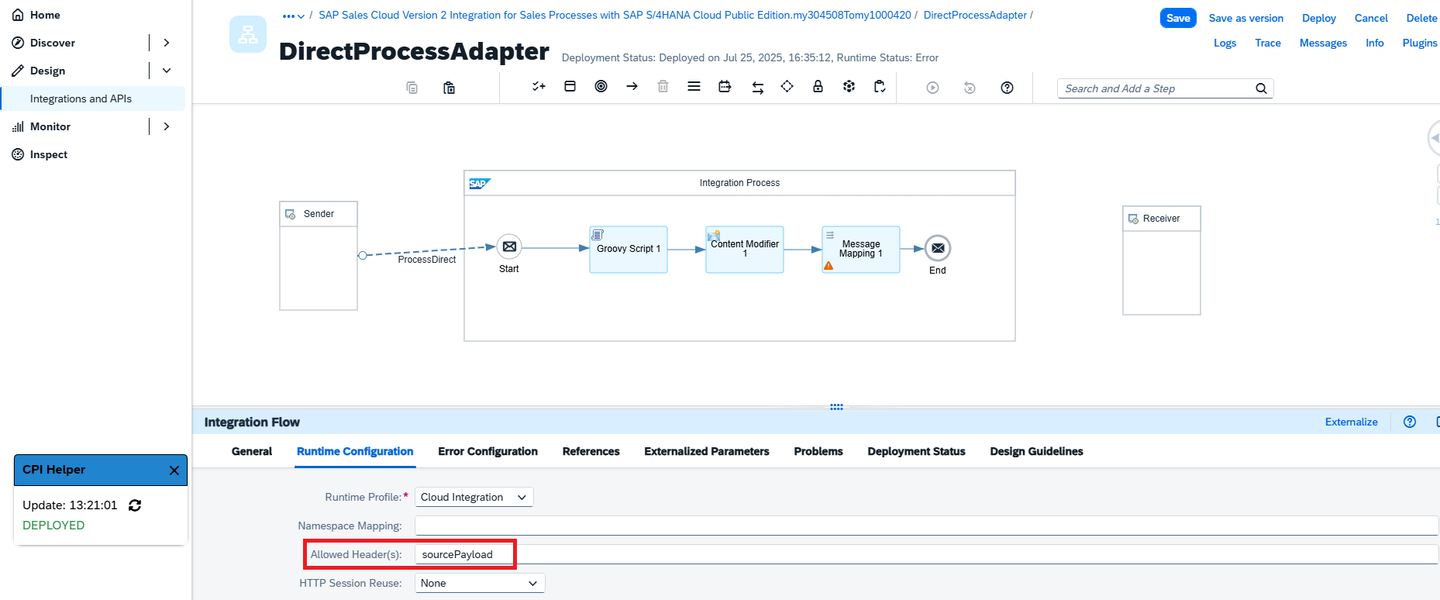Open the Trace link
The image size is (1440, 600).
1268,43
